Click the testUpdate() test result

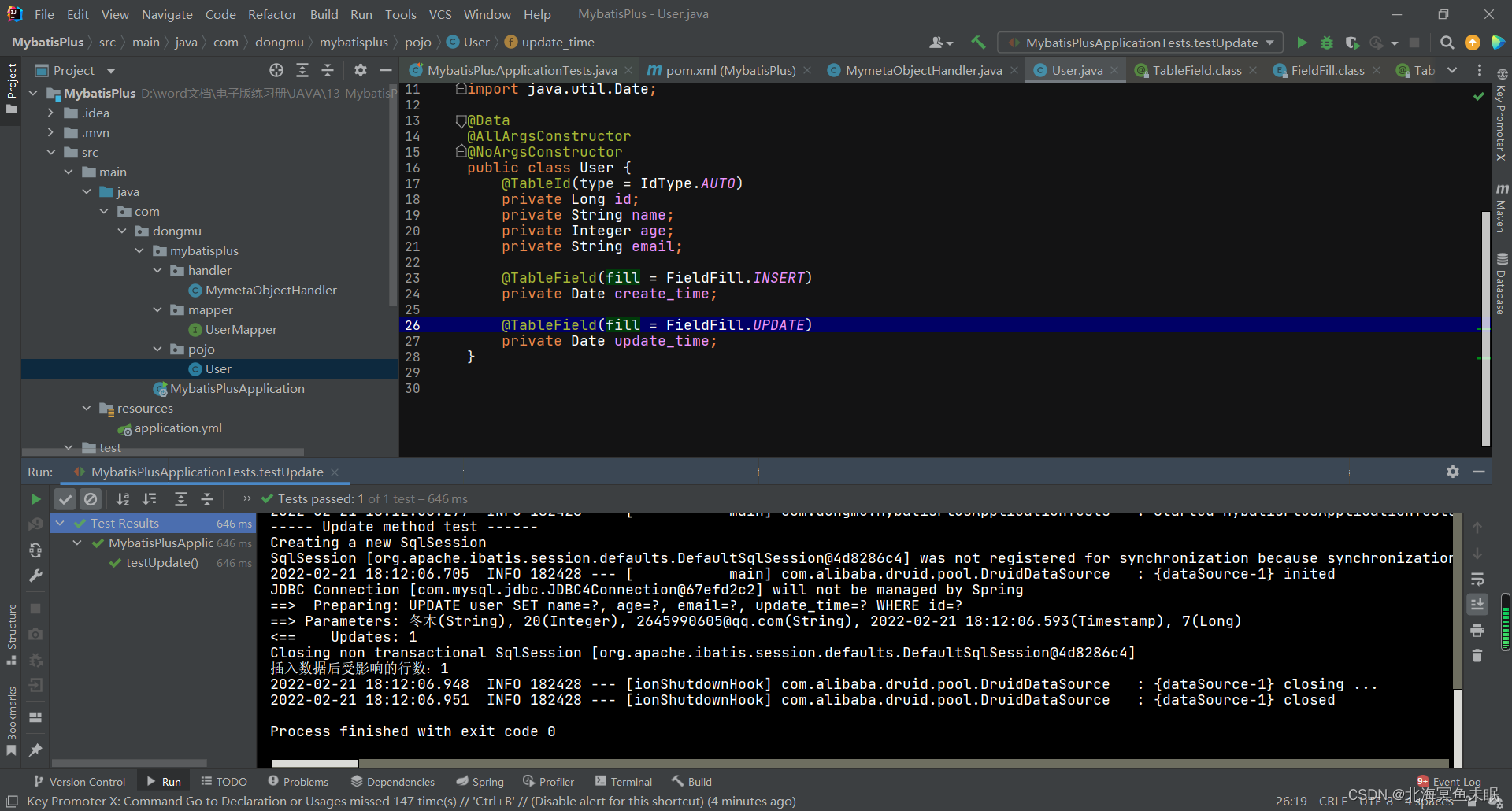click(x=161, y=562)
